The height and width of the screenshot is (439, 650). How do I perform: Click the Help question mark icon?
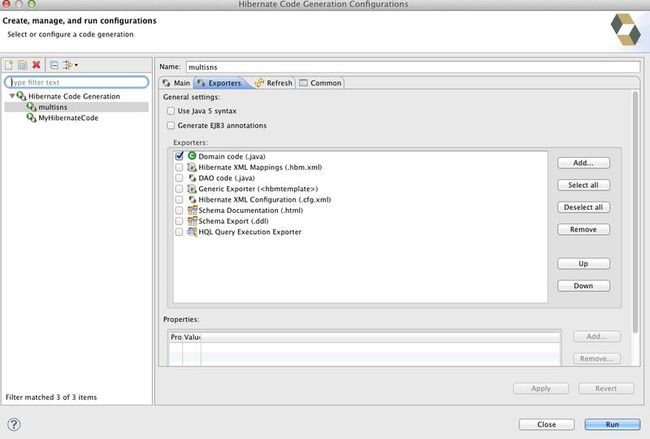click(x=14, y=424)
